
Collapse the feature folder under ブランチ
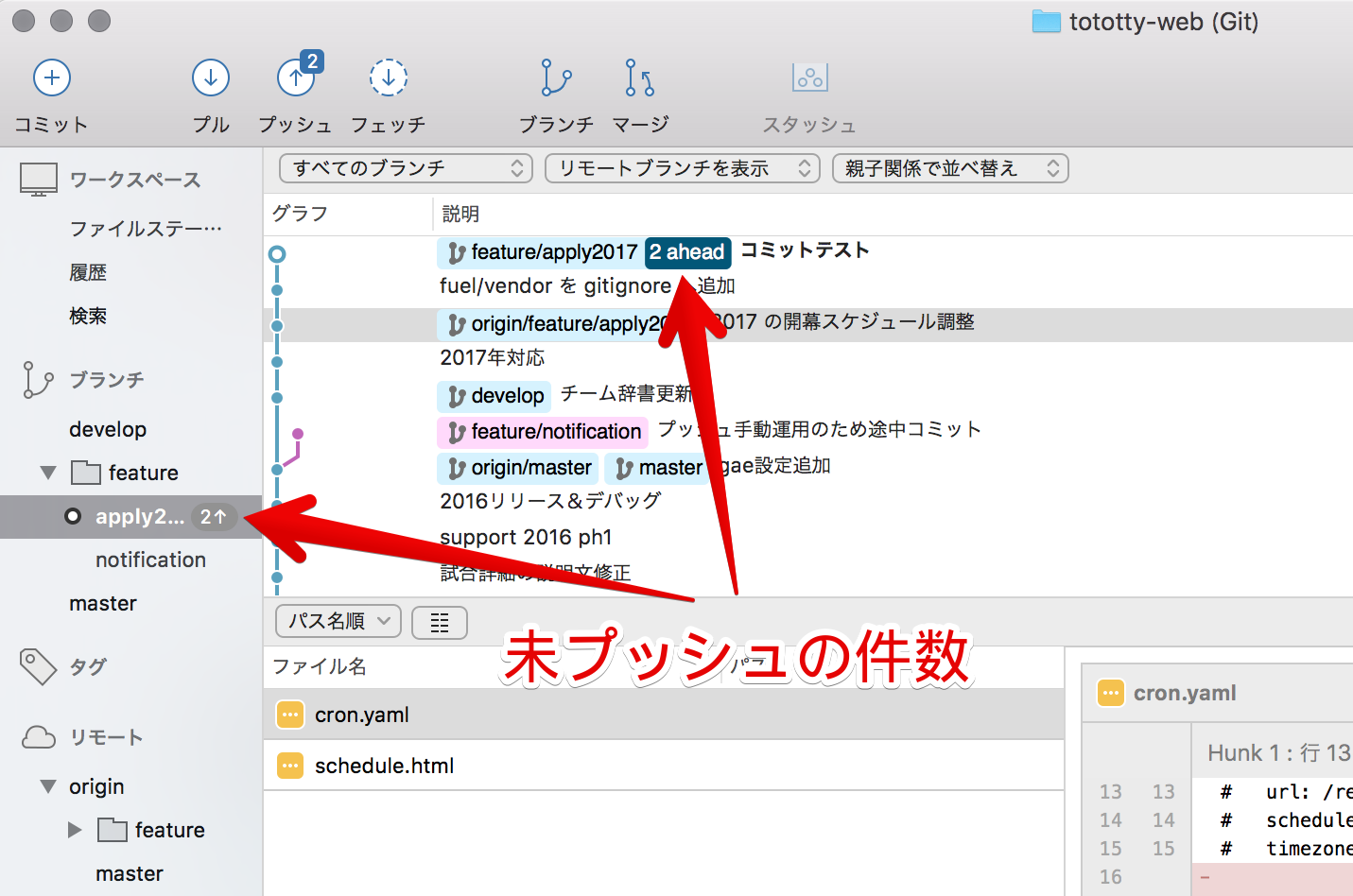click(47, 473)
